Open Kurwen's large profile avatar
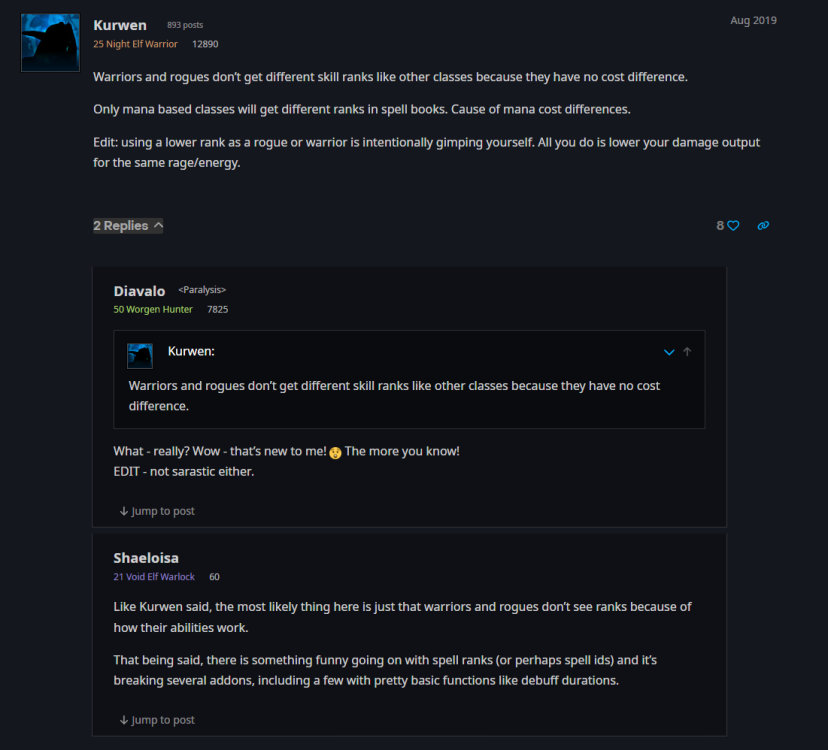 (x=50, y=43)
